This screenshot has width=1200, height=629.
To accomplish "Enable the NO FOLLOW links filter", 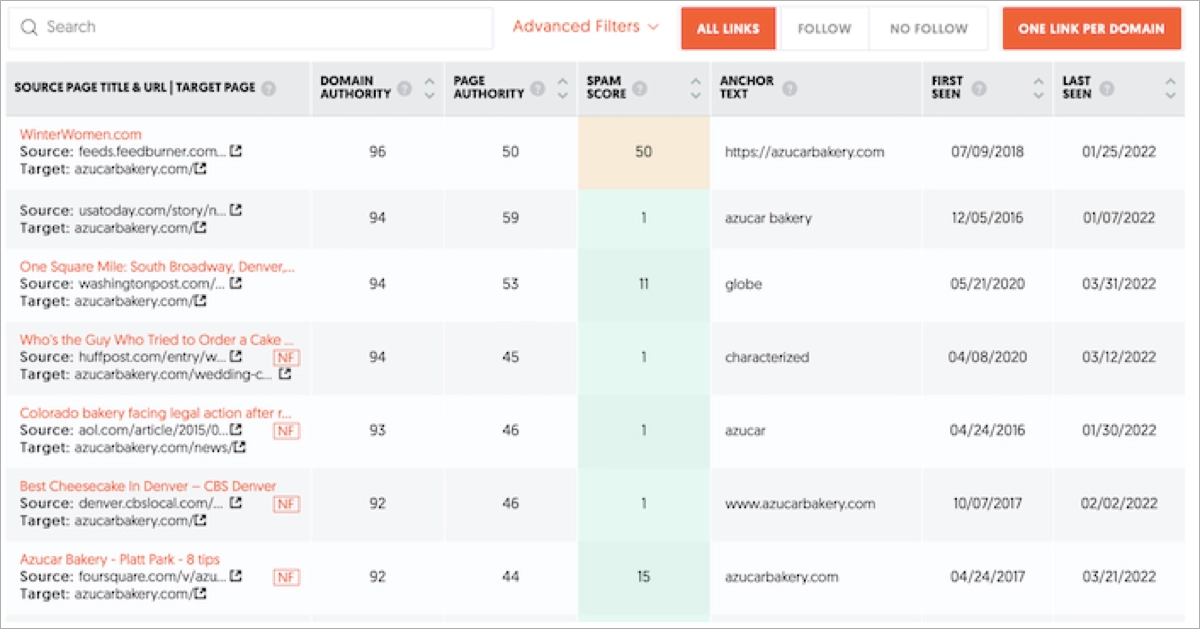I will point(927,29).
